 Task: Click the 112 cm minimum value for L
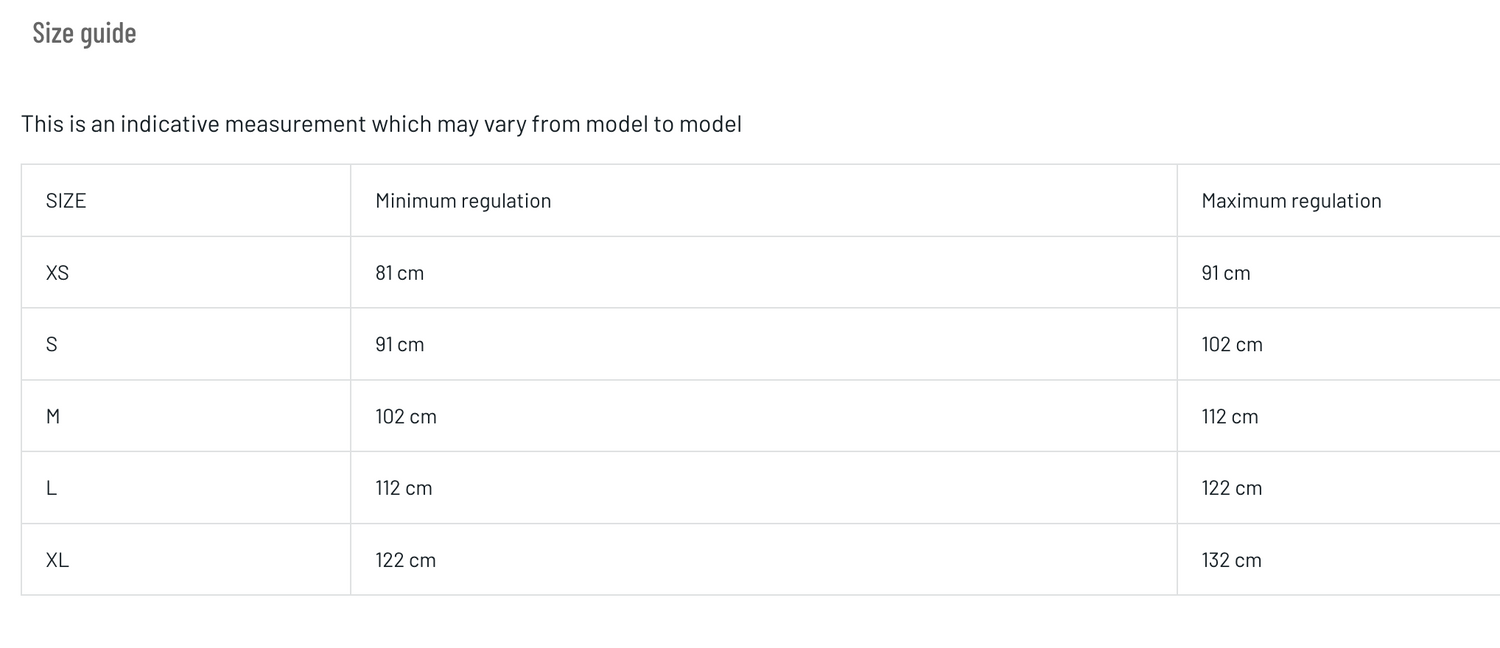pyautogui.click(x=404, y=488)
